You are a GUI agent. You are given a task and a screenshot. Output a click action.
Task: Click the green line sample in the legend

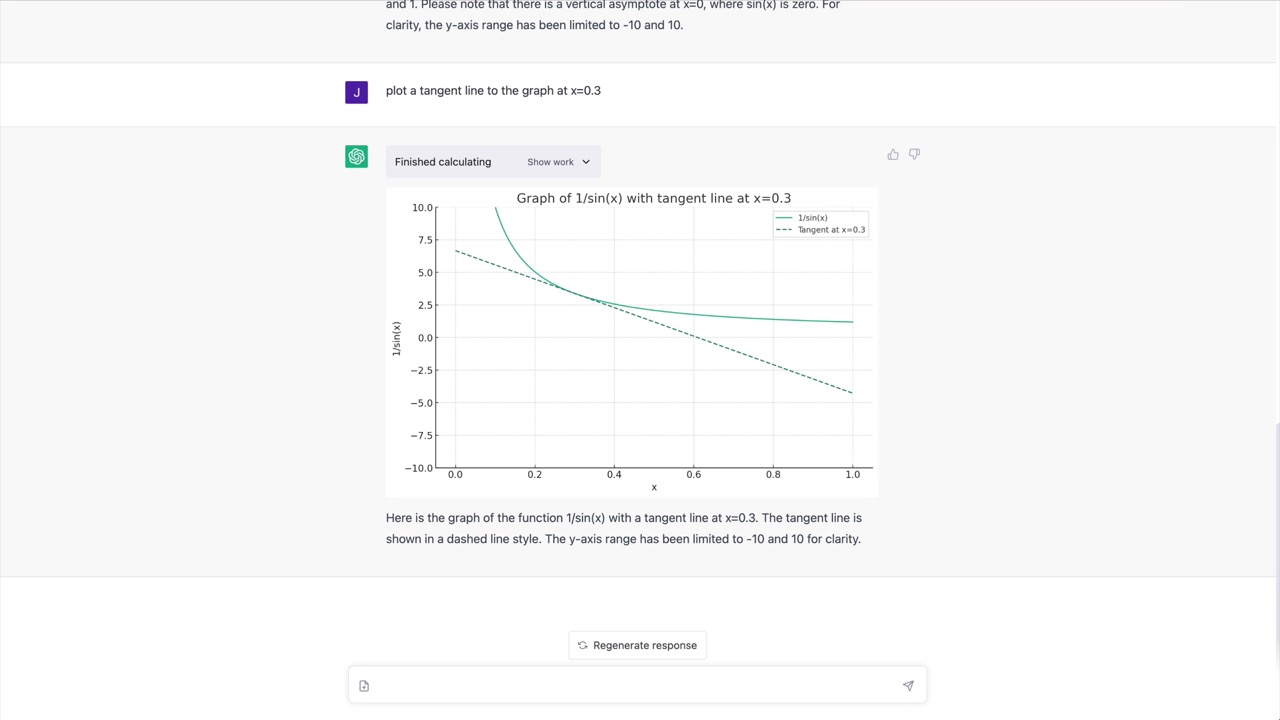[x=784, y=217]
